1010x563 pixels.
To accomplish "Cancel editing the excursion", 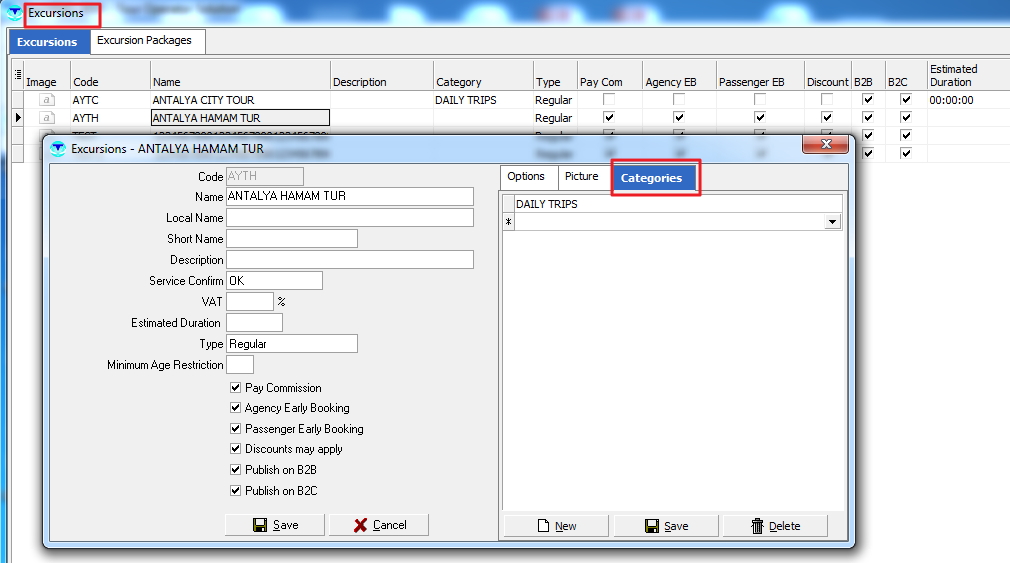I will [379, 525].
